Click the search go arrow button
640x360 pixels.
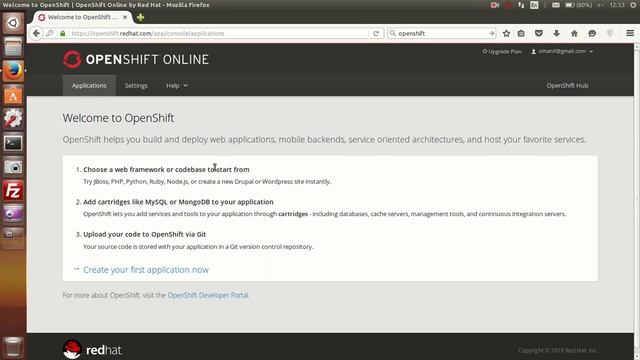(491, 33)
